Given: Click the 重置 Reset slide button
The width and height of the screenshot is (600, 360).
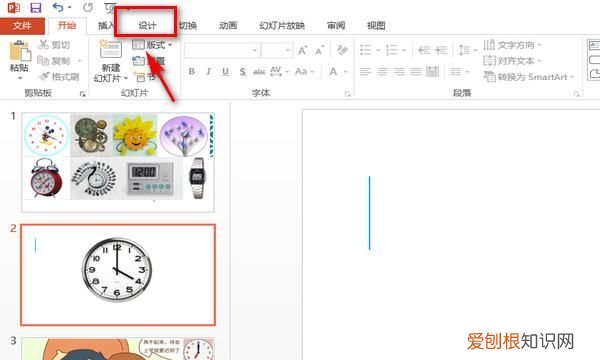Looking at the screenshot, I should click(x=148, y=61).
